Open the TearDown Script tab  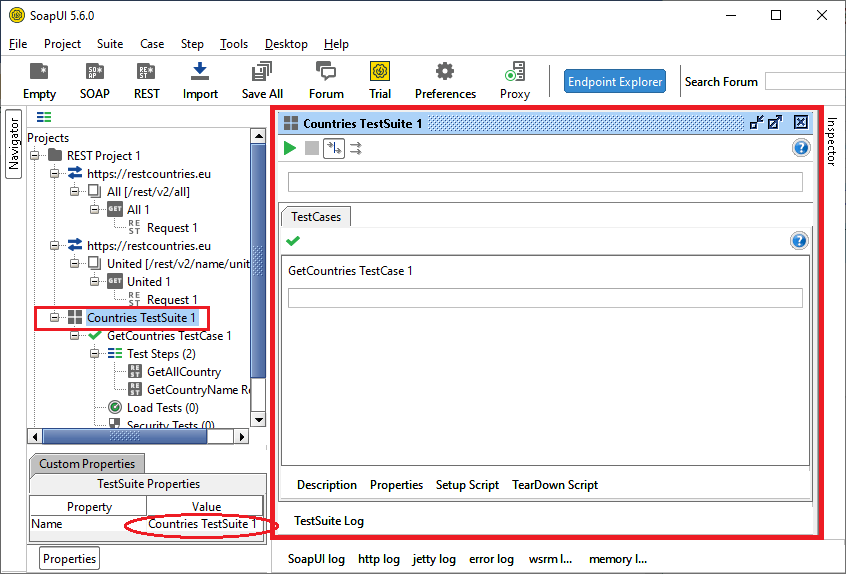coord(555,485)
